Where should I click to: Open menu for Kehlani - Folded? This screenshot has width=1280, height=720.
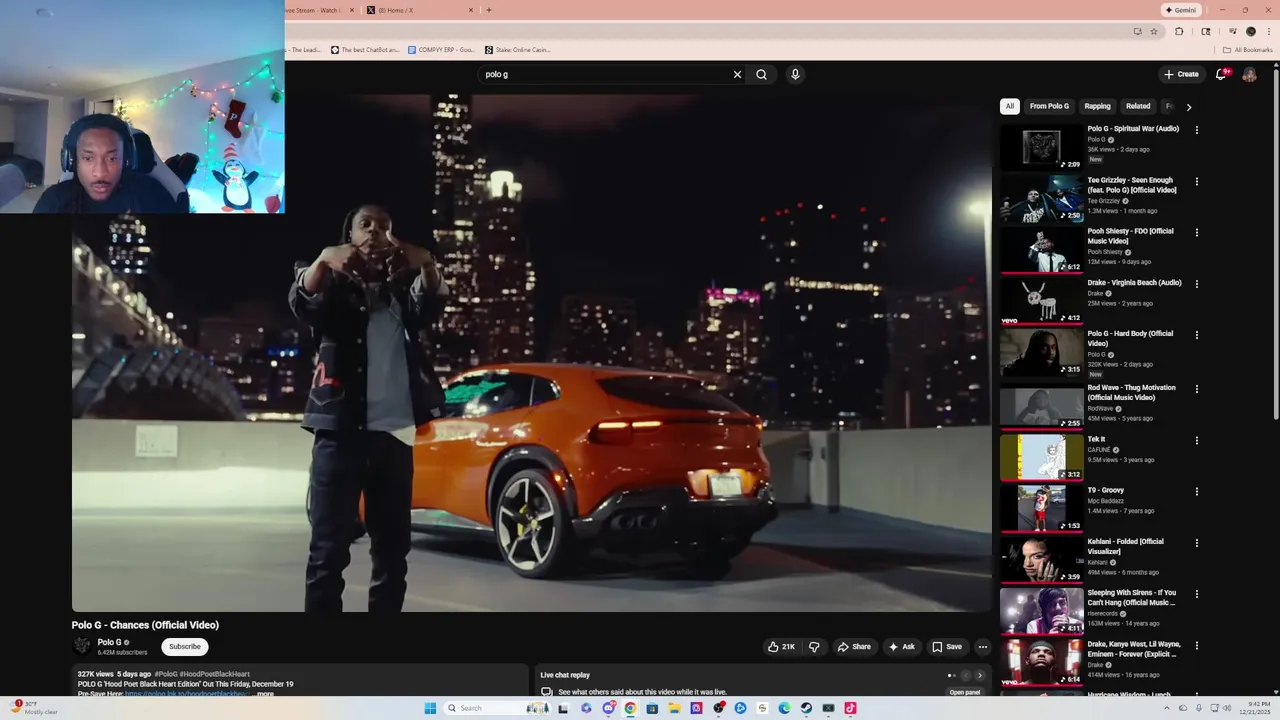[x=1196, y=543]
